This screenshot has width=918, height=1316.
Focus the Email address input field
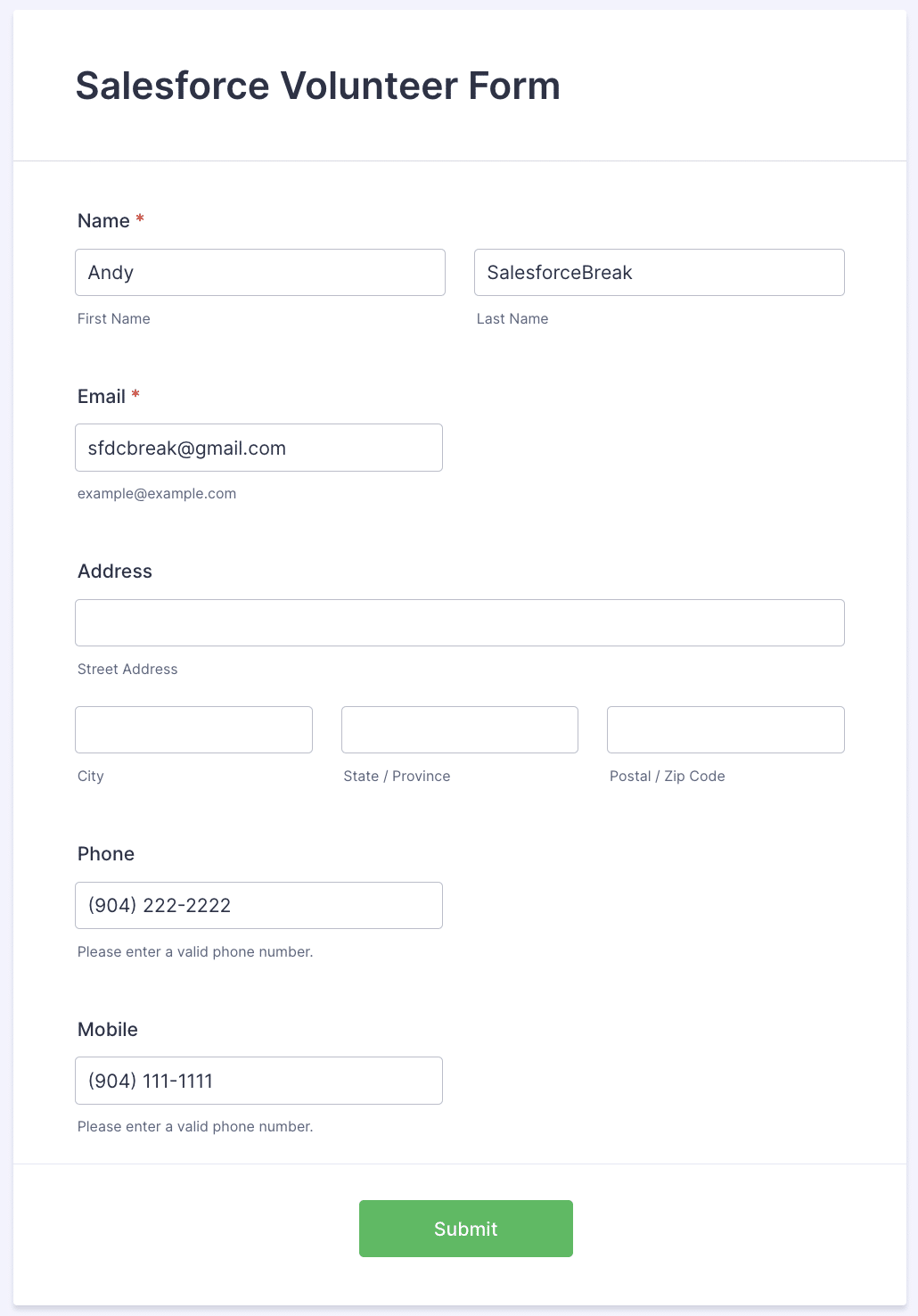pos(258,448)
